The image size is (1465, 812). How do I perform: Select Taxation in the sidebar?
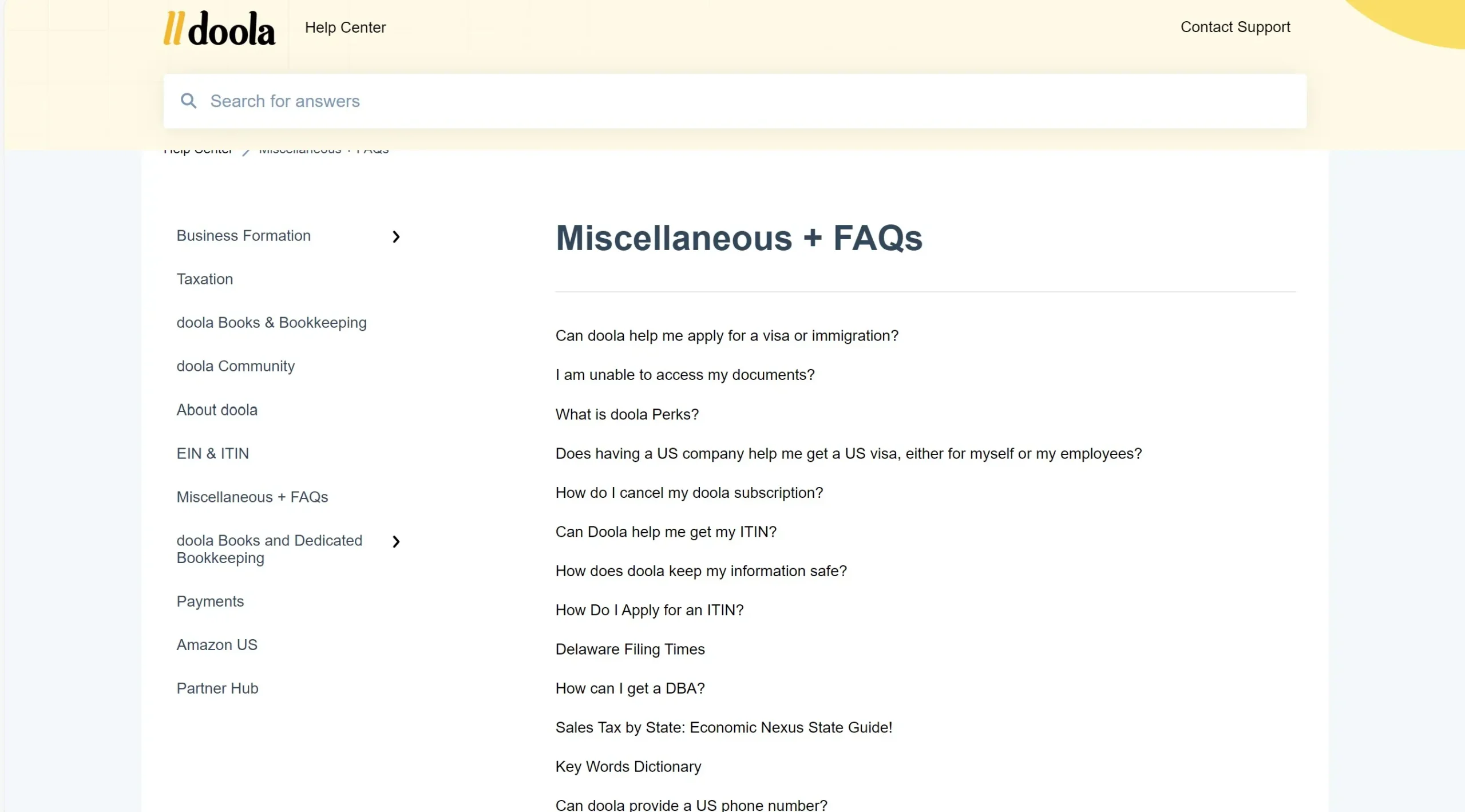(x=205, y=279)
